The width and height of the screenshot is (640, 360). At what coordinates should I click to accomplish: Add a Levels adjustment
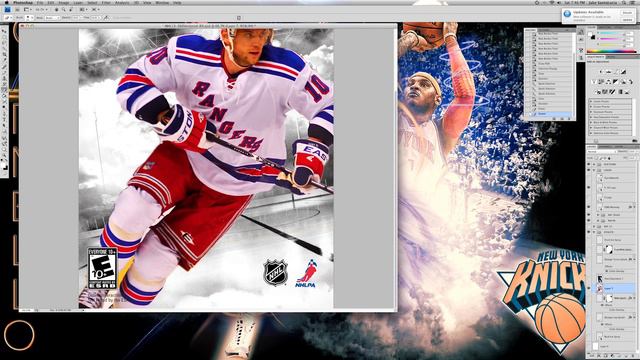tap(609, 71)
